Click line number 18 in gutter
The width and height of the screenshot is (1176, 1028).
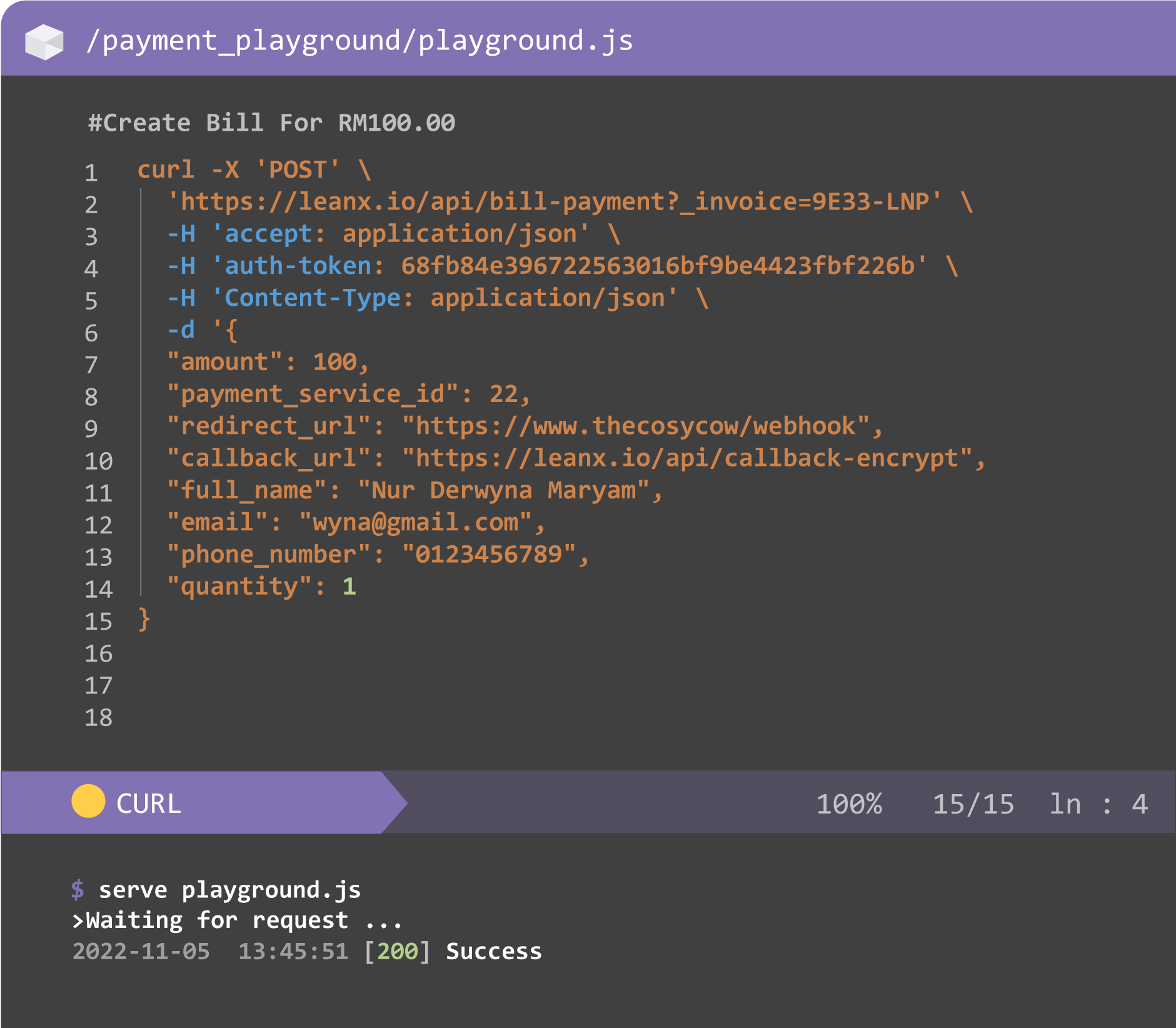coord(99,717)
